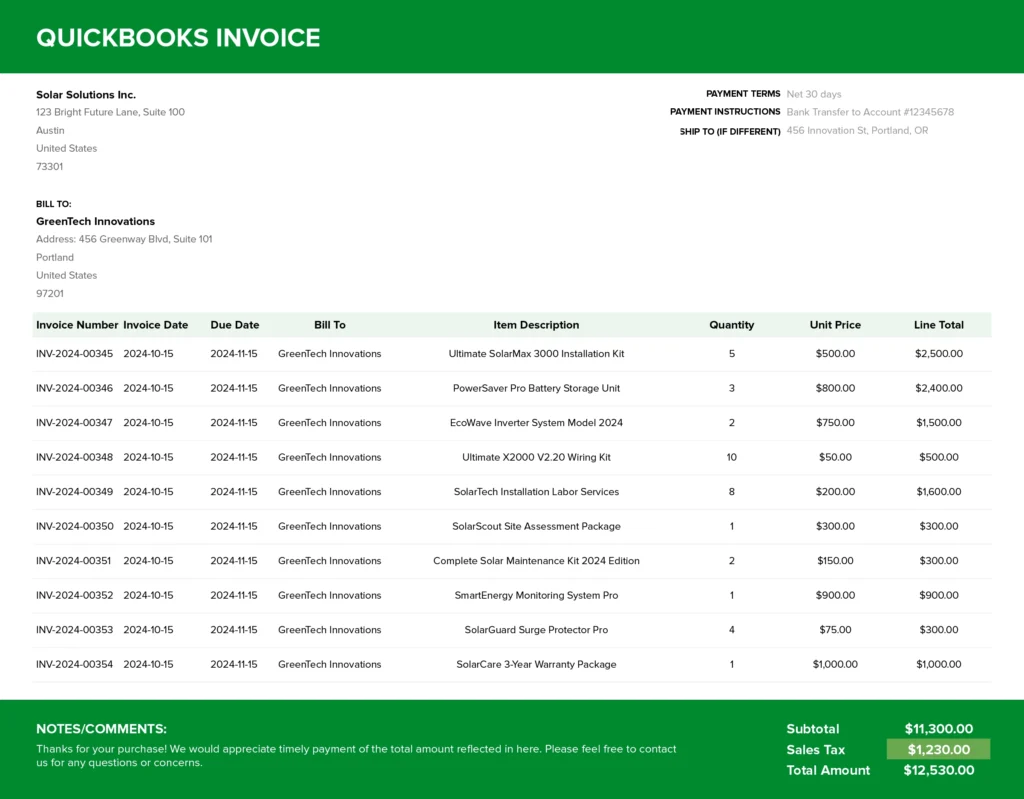Click the $800.00 unit price
Image resolution: width=1024 pixels, height=799 pixels.
[x=835, y=388]
